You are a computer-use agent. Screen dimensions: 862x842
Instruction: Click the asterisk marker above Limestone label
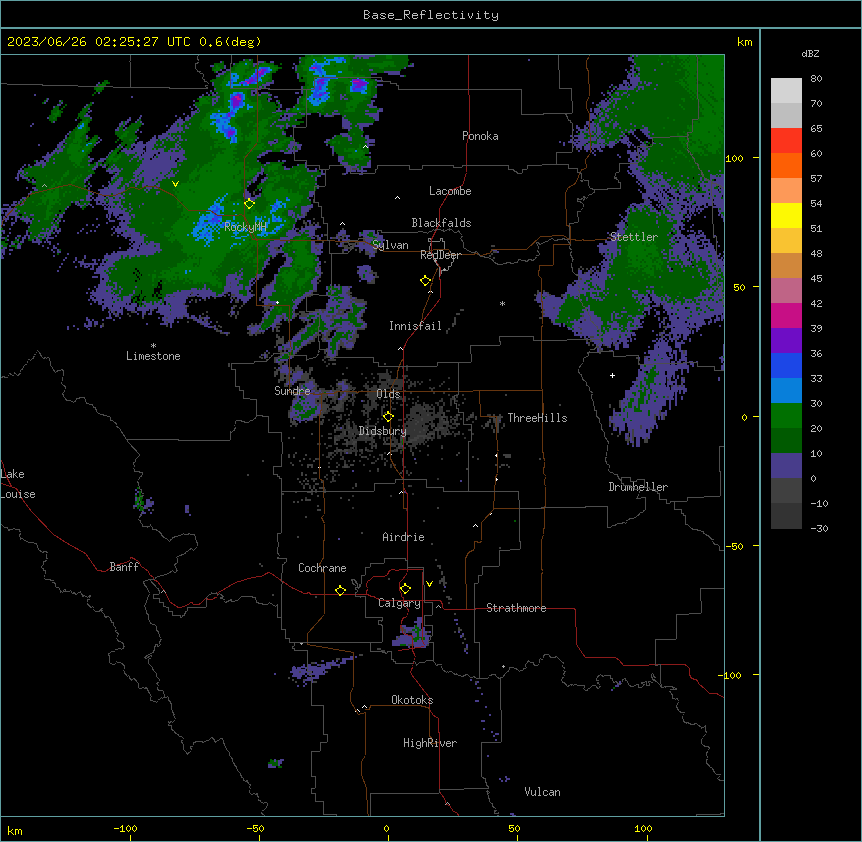(153, 346)
